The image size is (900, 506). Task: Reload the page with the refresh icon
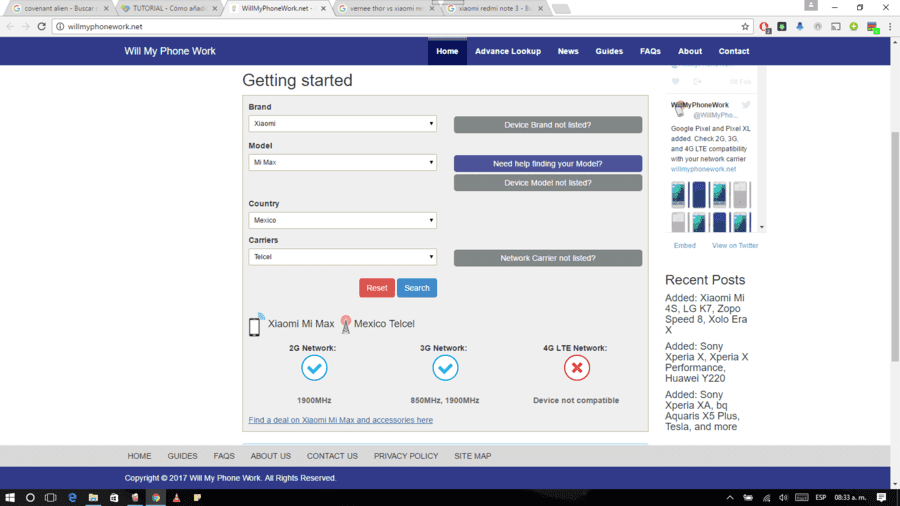click(x=41, y=26)
